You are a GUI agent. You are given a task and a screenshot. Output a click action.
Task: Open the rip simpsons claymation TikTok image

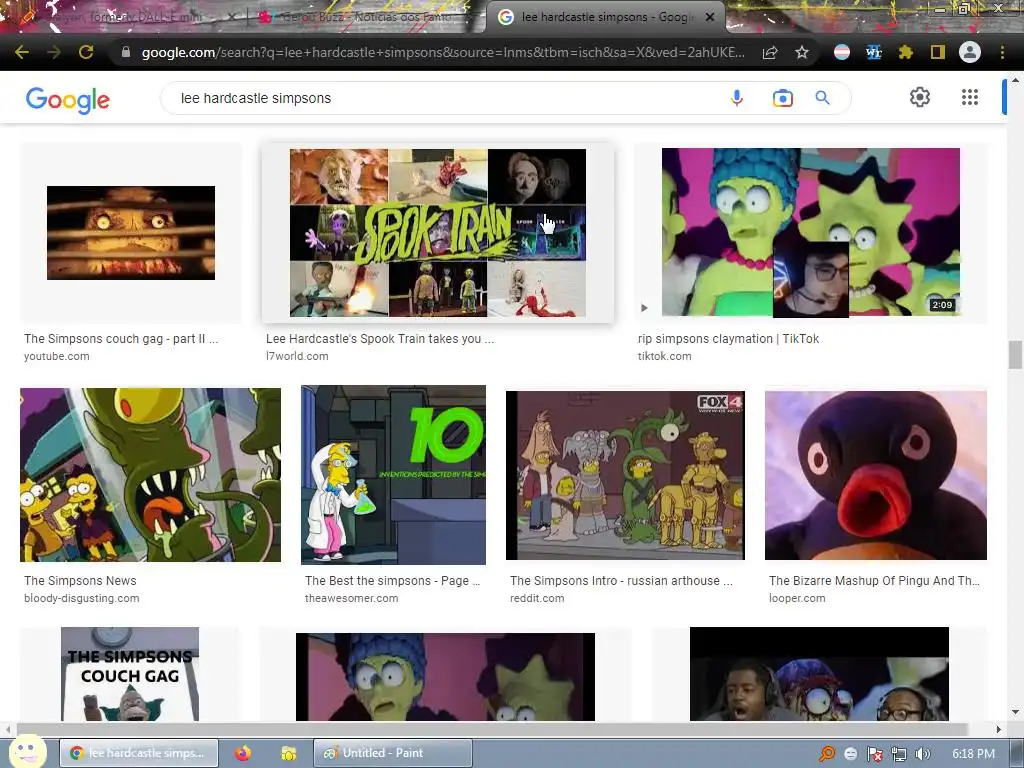pyautogui.click(x=810, y=232)
